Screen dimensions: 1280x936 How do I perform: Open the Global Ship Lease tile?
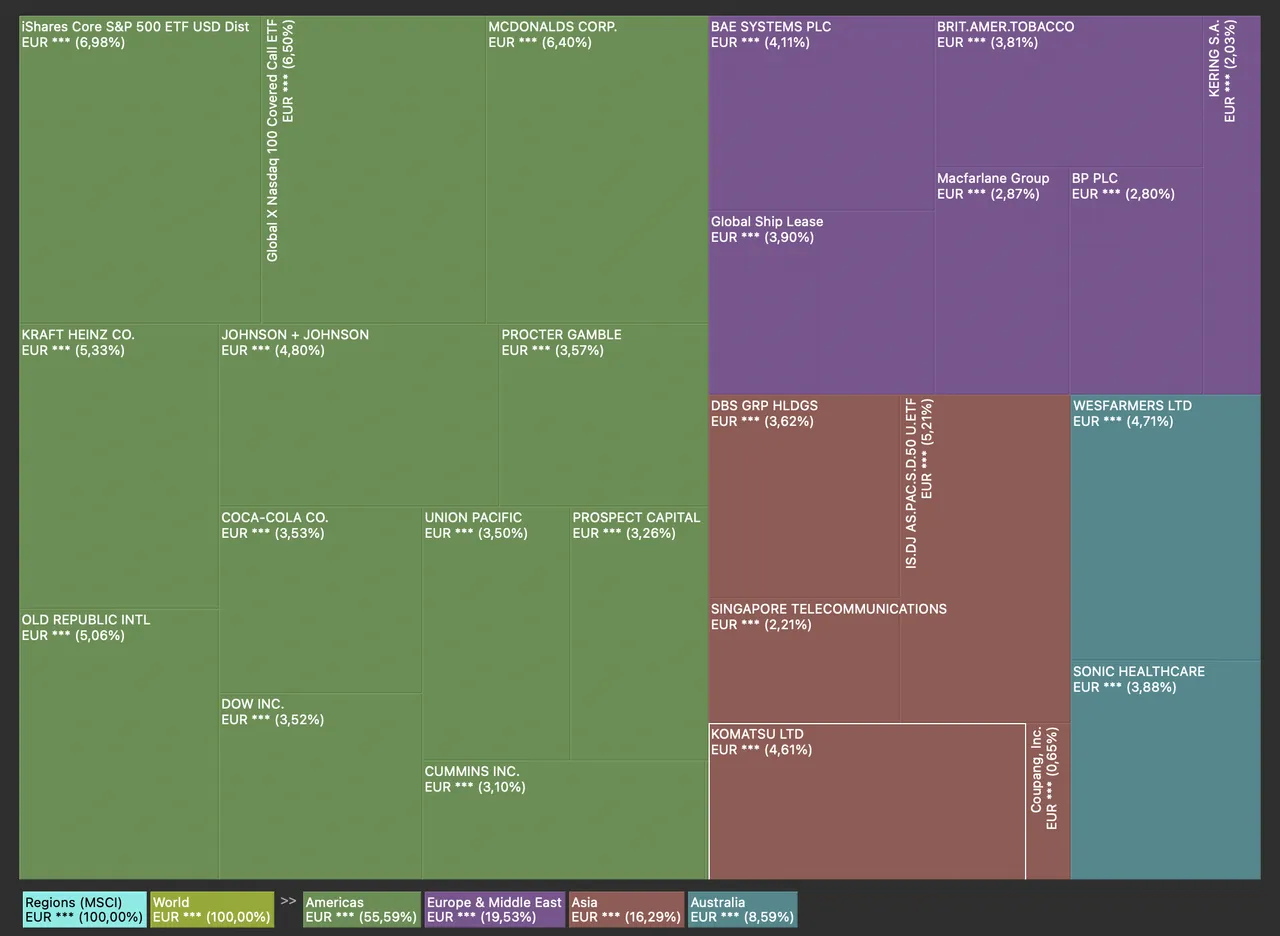tap(821, 302)
